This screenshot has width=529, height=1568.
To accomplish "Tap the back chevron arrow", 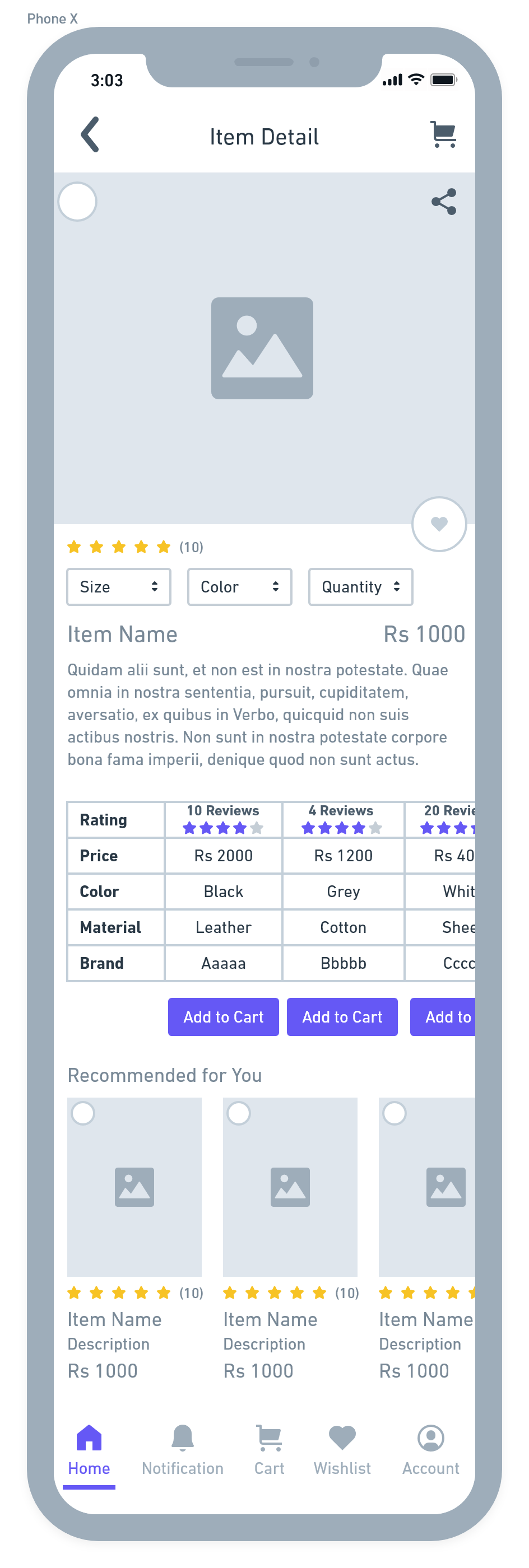I will click(x=90, y=134).
